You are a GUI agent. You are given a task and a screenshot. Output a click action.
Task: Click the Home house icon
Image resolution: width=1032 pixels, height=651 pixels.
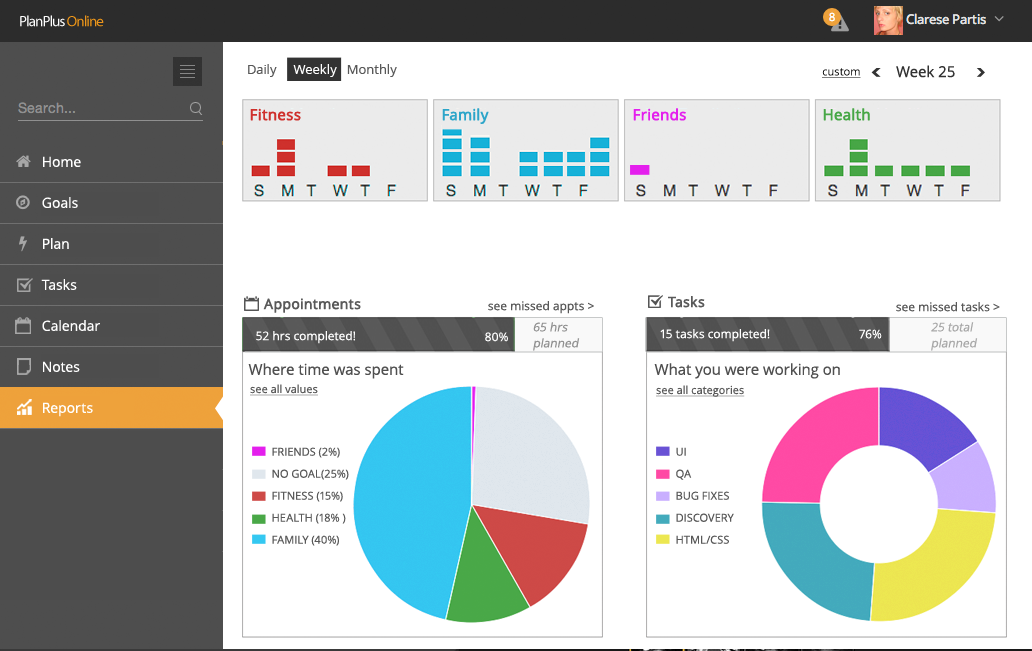coord(24,162)
